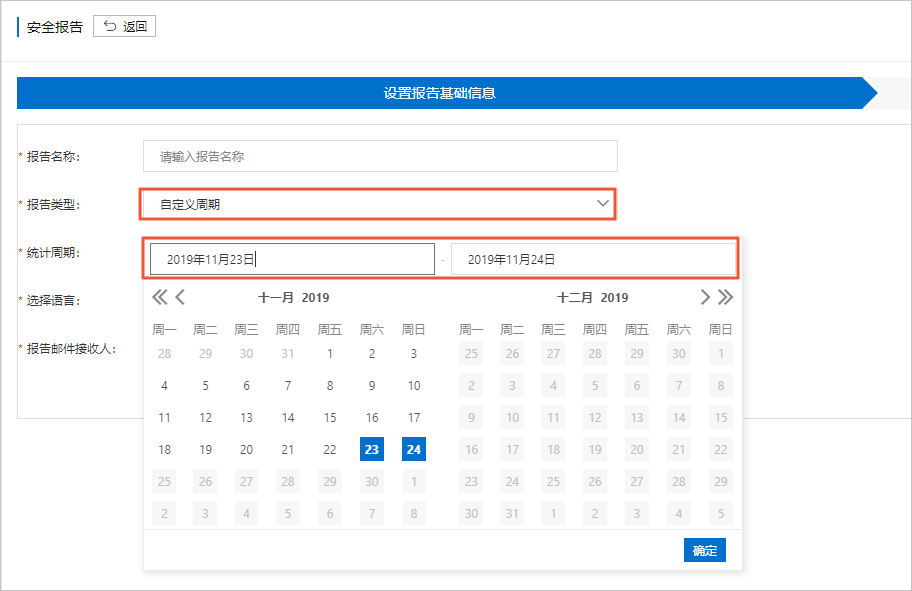Select November 1 in the calendar
The height and width of the screenshot is (591, 912).
click(330, 353)
